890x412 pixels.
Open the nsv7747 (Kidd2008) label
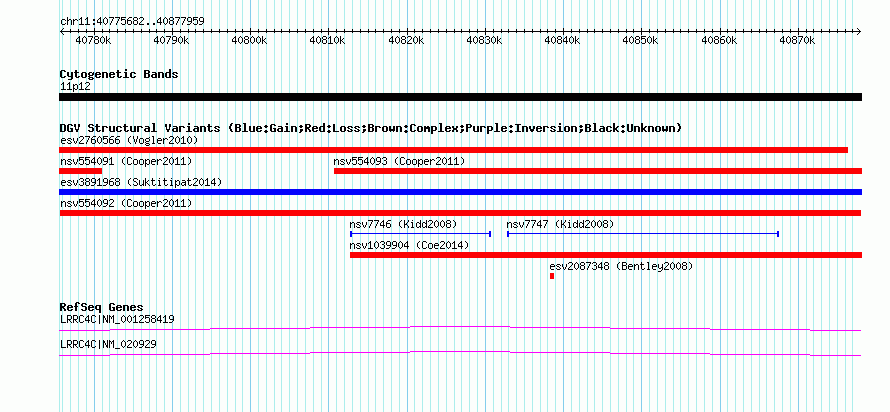[560, 224]
